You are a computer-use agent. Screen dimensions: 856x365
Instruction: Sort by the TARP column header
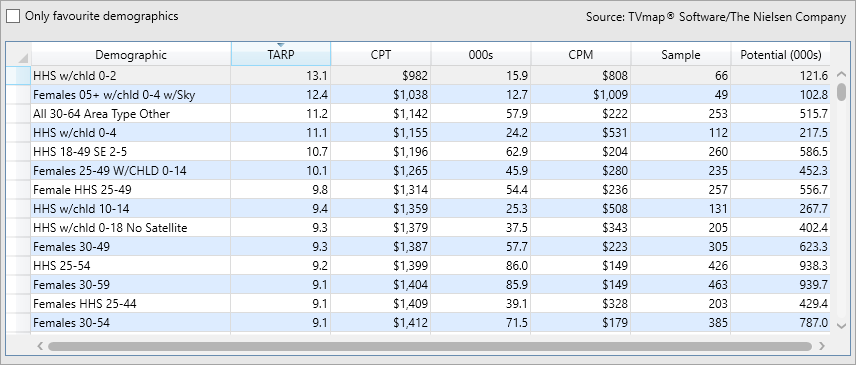pyautogui.click(x=281, y=55)
